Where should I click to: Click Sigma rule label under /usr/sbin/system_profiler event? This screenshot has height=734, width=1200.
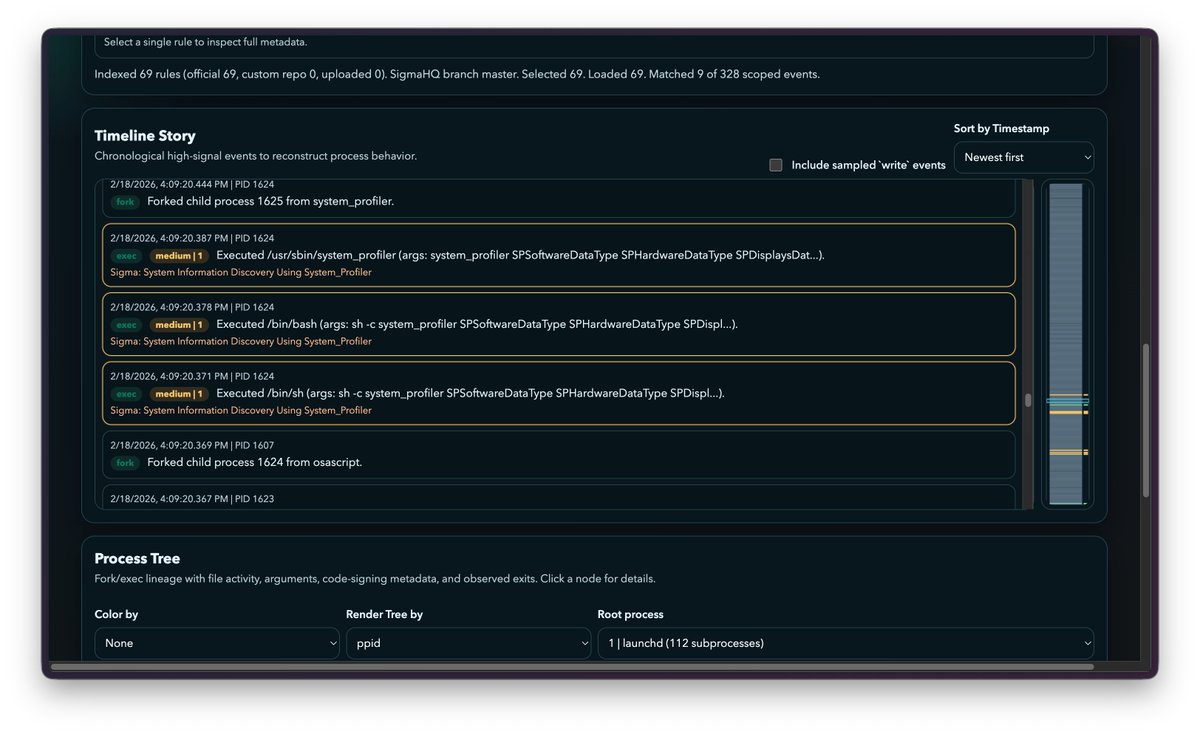pyautogui.click(x=241, y=272)
